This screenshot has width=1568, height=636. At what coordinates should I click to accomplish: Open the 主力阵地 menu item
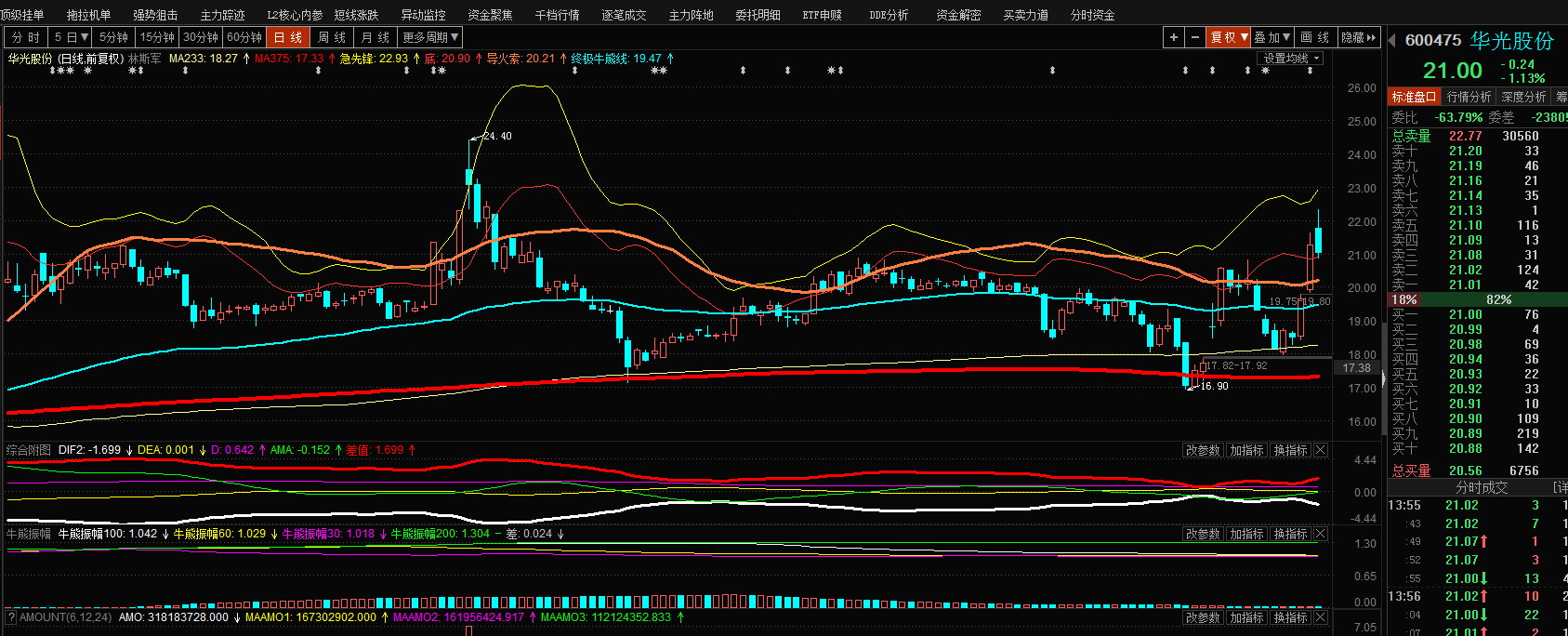pyautogui.click(x=692, y=15)
